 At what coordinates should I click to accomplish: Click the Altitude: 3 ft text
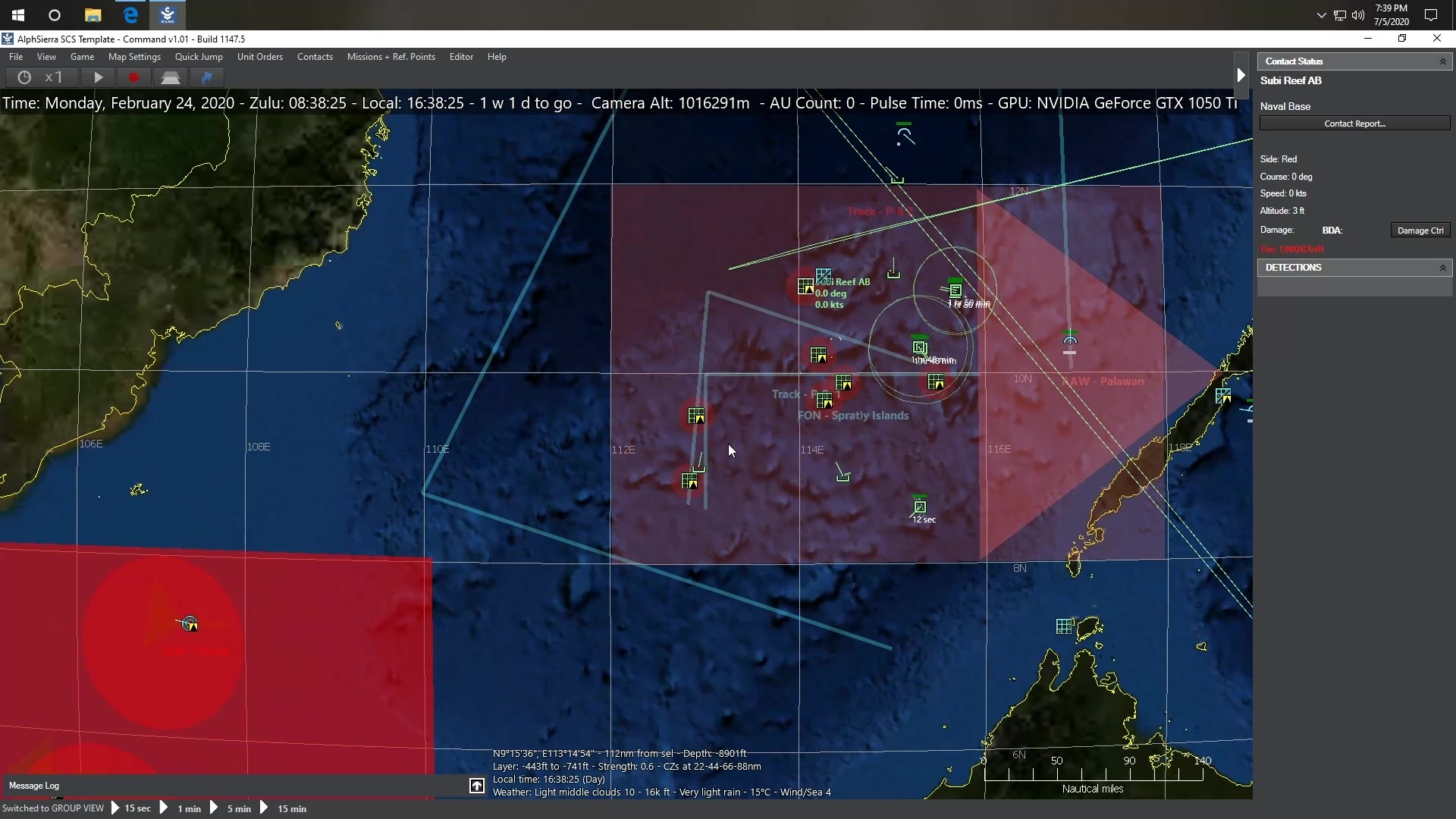click(1282, 211)
